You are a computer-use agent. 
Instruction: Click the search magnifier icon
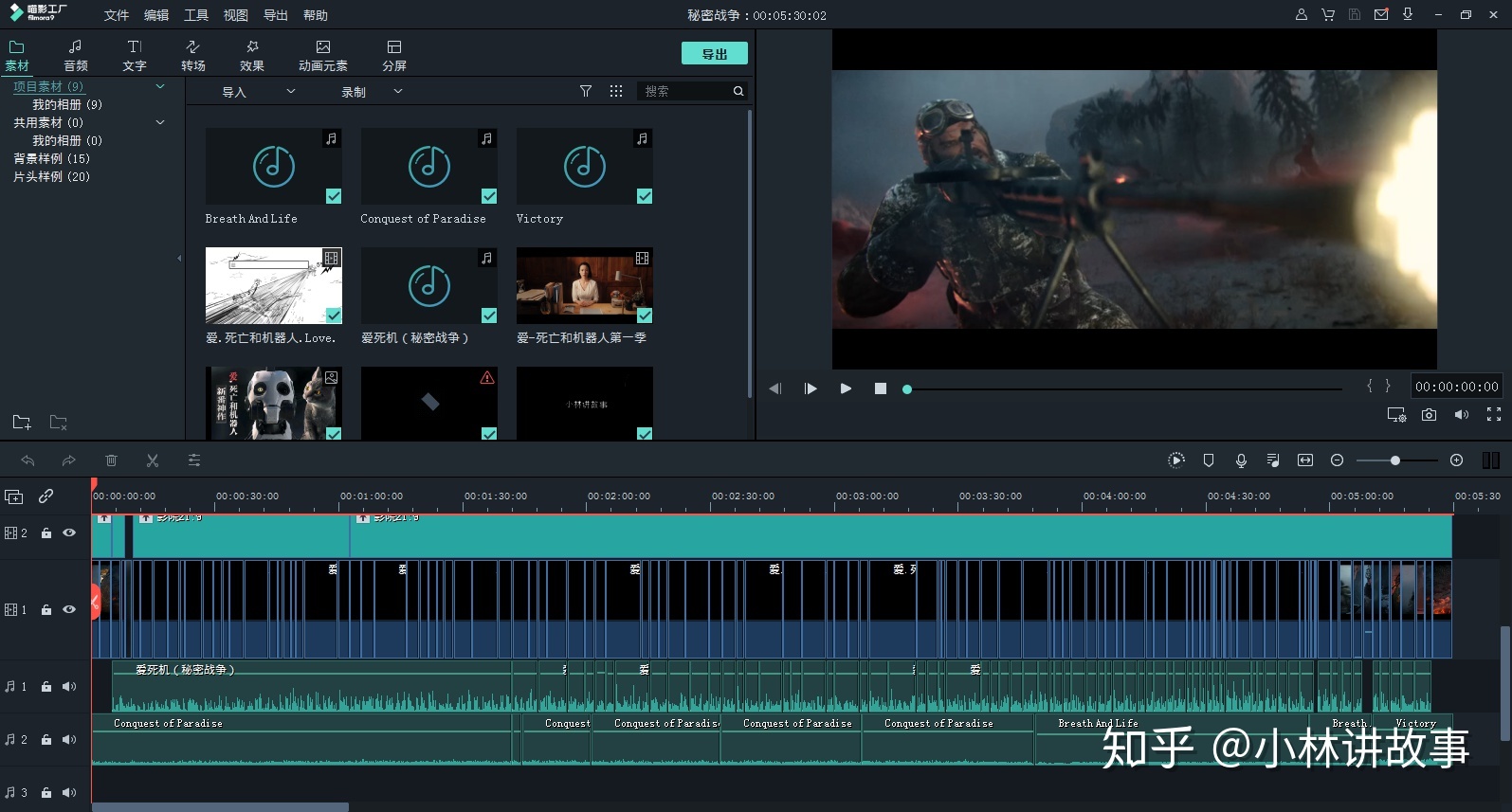tap(738, 91)
